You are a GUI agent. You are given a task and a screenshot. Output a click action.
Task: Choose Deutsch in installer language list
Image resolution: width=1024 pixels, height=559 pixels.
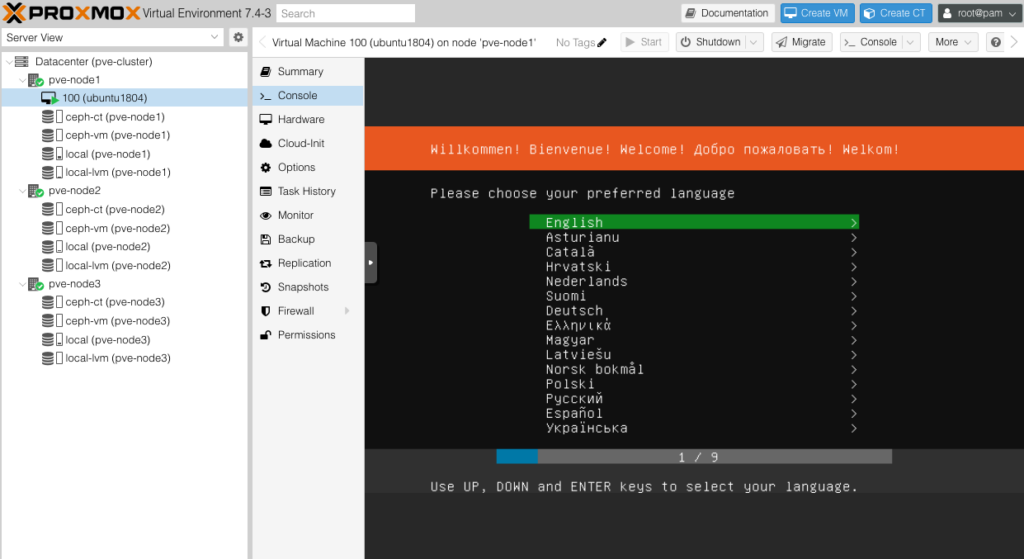(694, 311)
